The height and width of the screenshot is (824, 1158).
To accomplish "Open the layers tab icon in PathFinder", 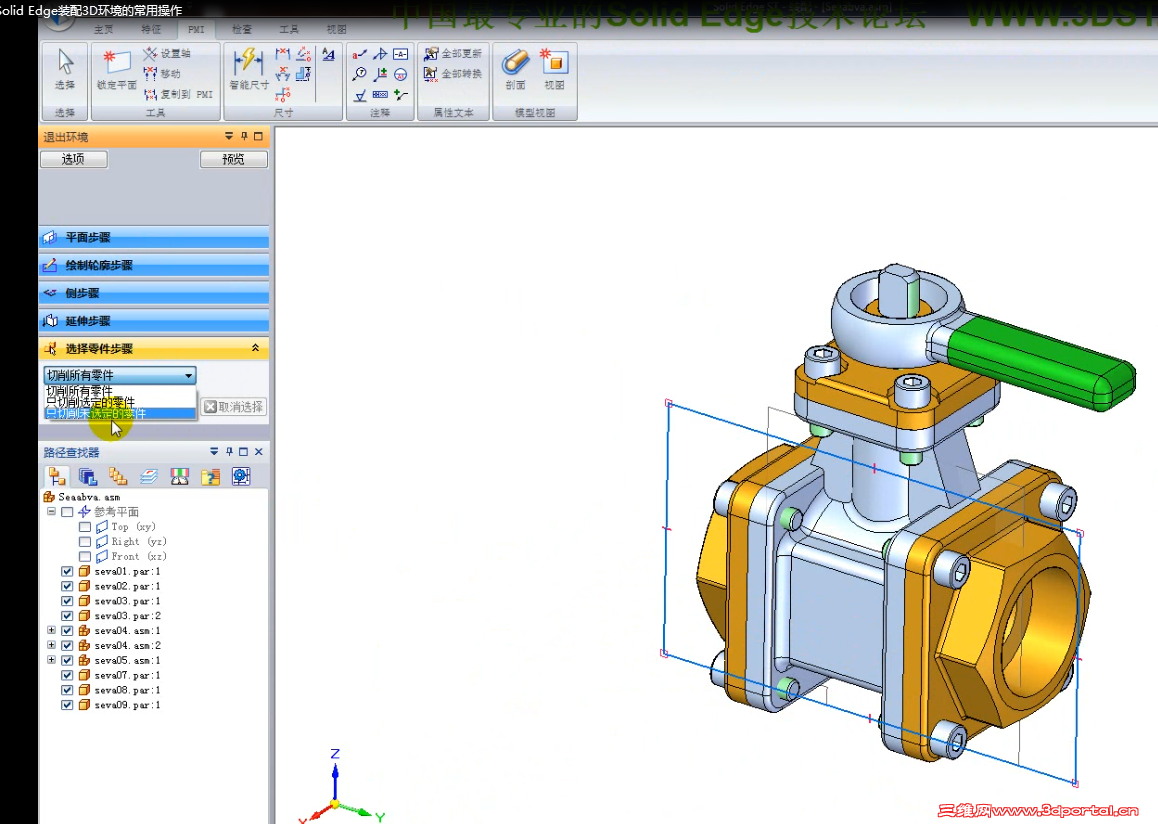I will coord(148,476).
